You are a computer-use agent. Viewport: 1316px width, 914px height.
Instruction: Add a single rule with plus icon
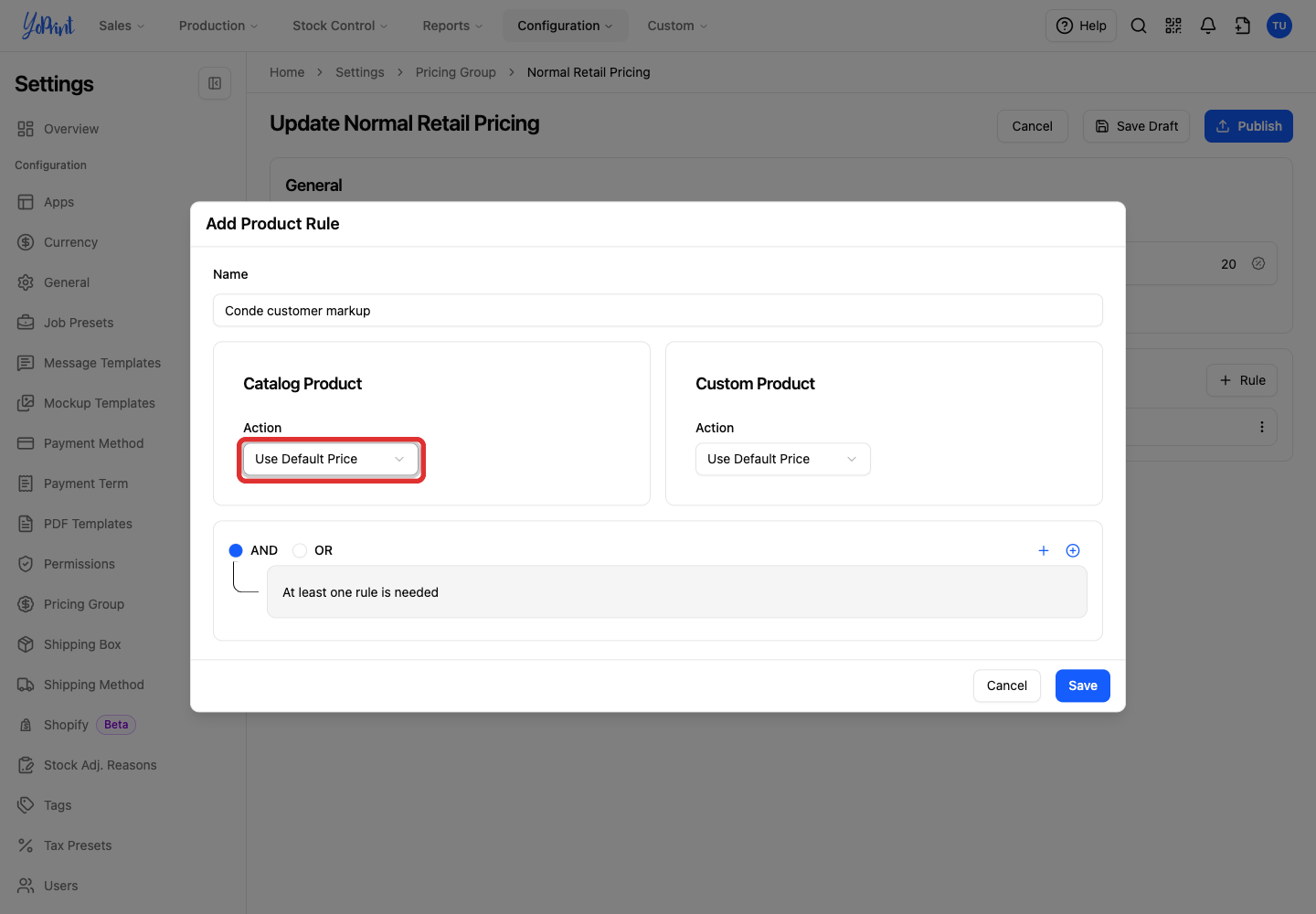click(1044, 550)
